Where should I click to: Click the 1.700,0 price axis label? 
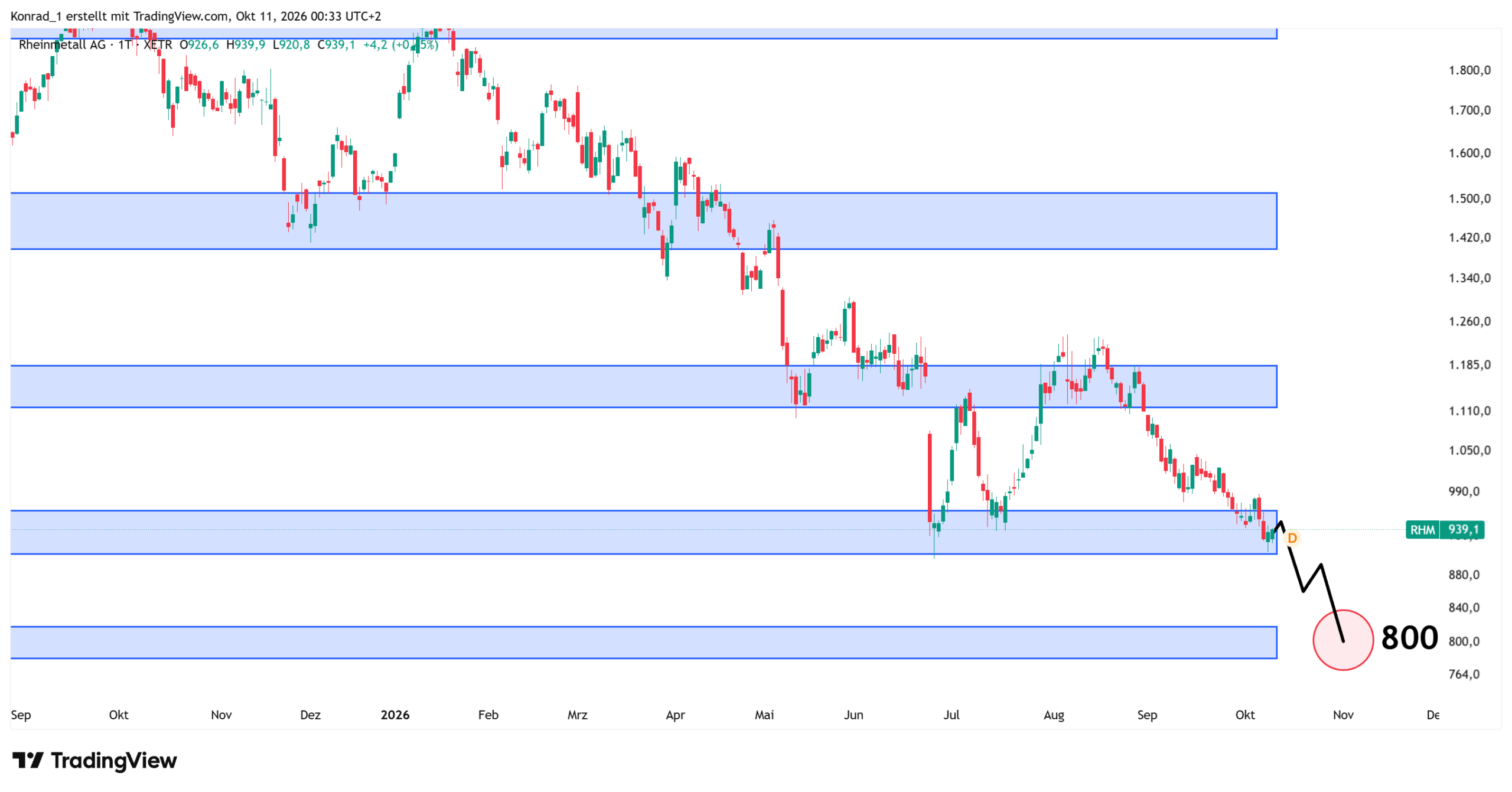[1469, 110]
